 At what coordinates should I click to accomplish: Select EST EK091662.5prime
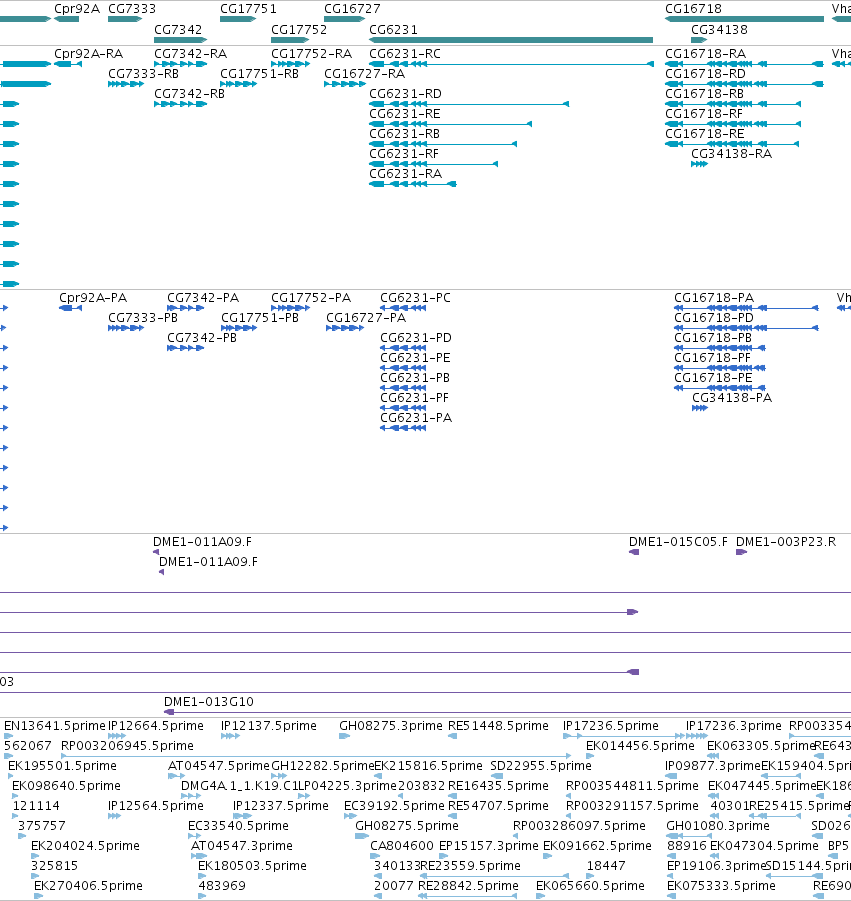597,846
